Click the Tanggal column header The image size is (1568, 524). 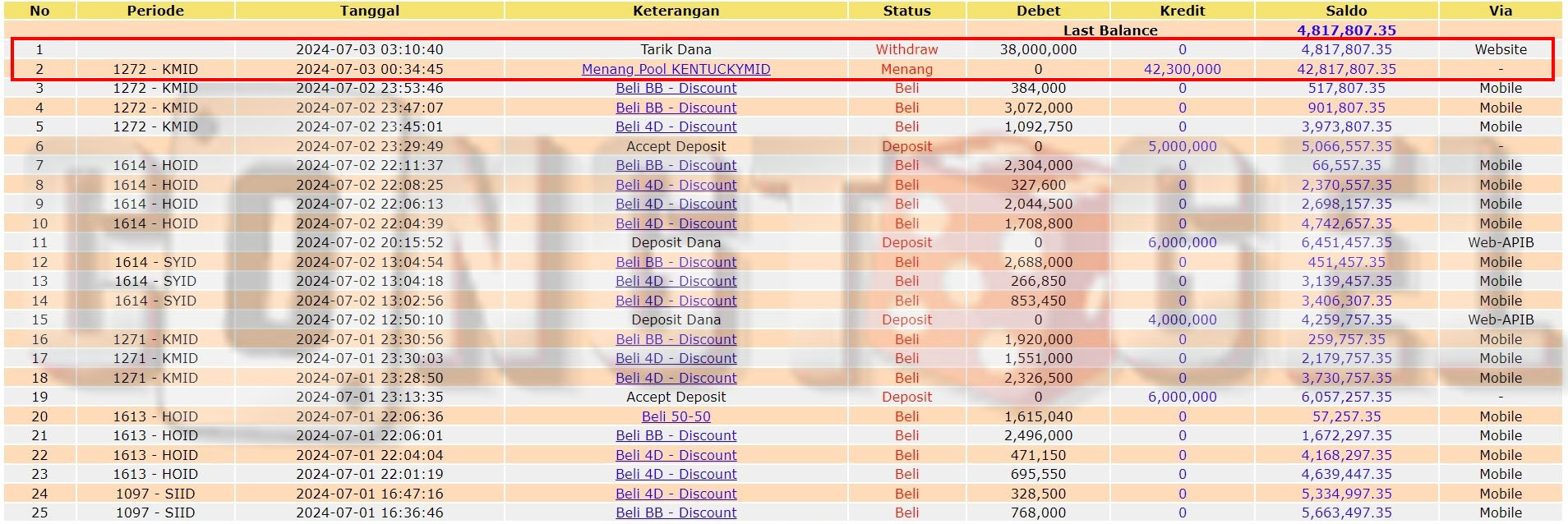pyautogui.click(x=370, y=11)
